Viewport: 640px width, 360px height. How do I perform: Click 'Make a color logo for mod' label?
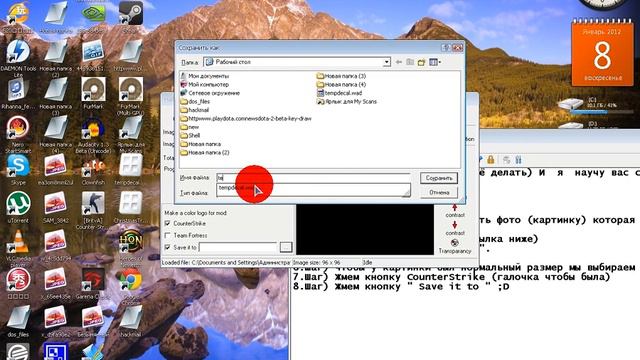[195, 213]
